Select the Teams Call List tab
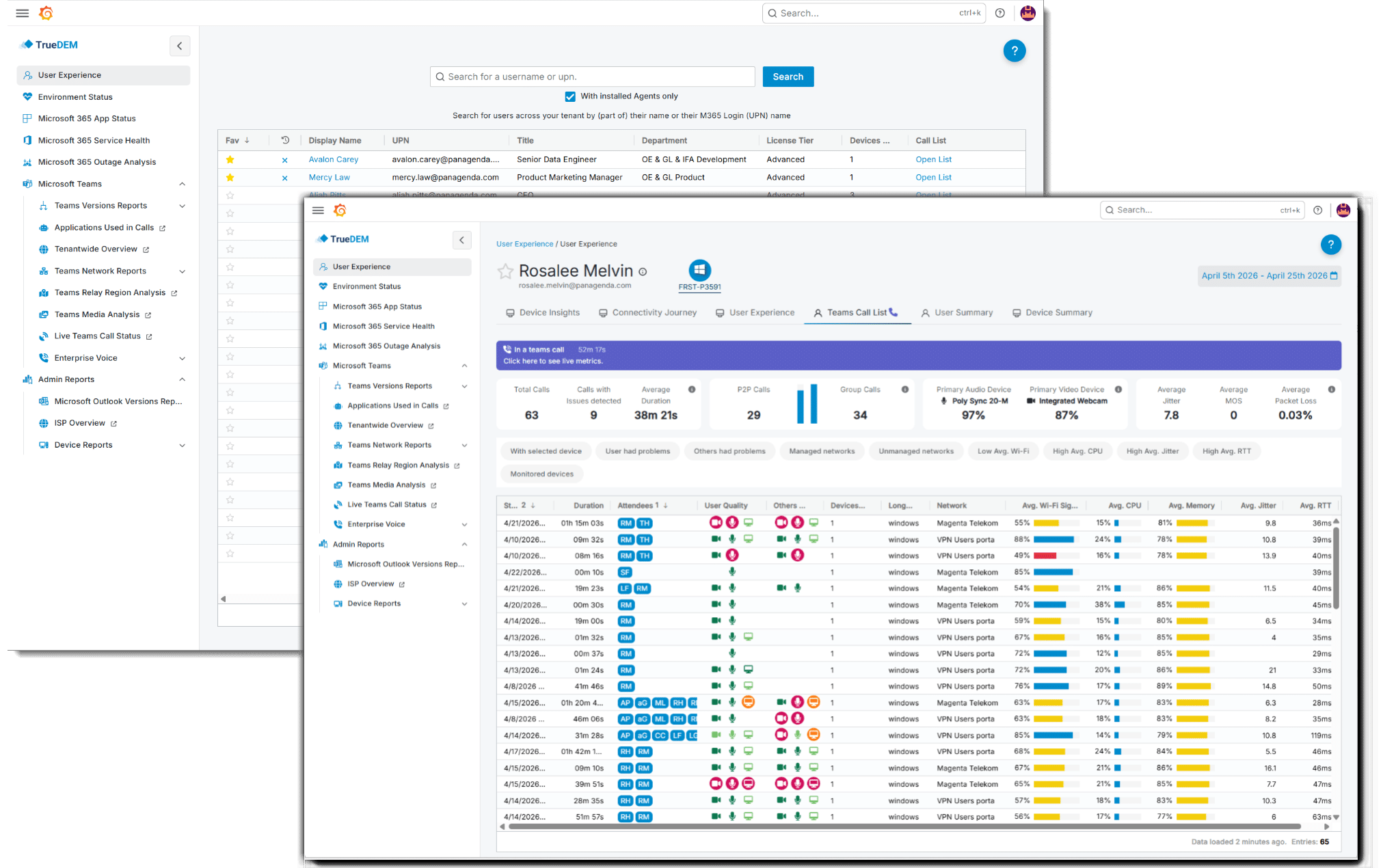The image size is (1383, 868). pos(856,313)
